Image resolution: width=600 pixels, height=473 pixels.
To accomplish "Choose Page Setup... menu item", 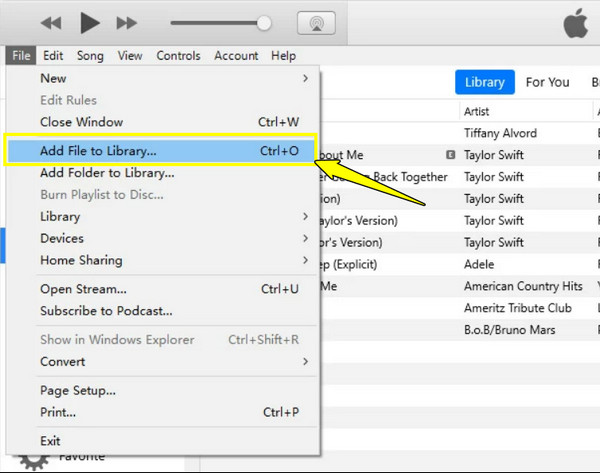I will [163, 391].
